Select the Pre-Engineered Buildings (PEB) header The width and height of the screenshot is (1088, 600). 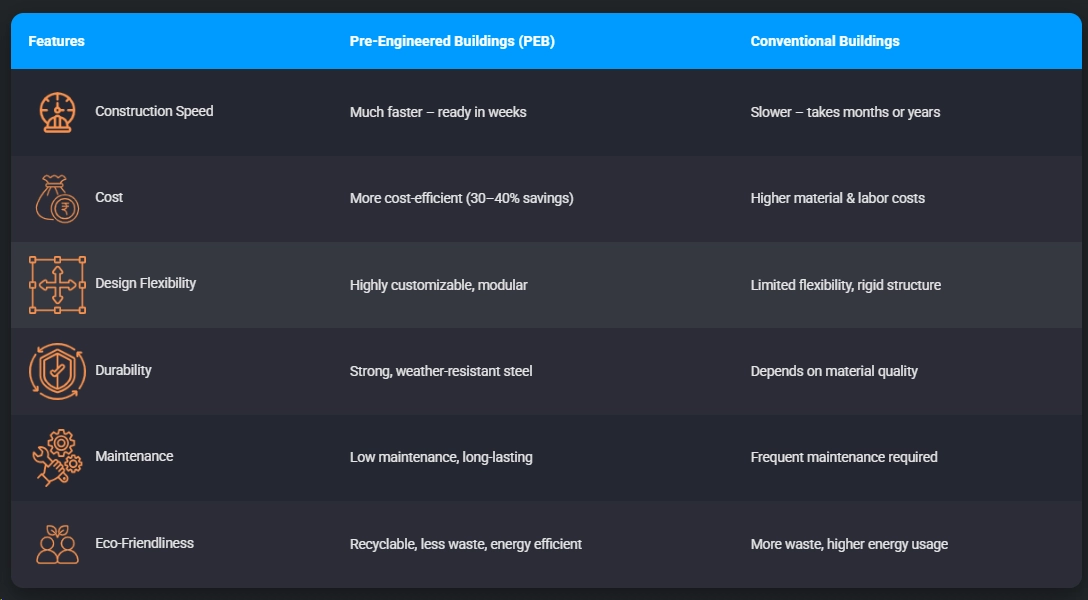point(452,41)
